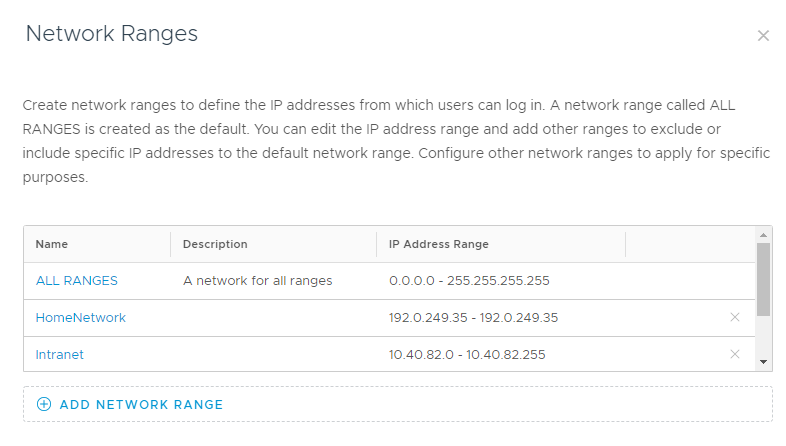The width and height of the screenshot is (786, 446).
Task: Delete the HomeNetwork range with its X icon
Action: pyautogui.click(x=735, y=317)
